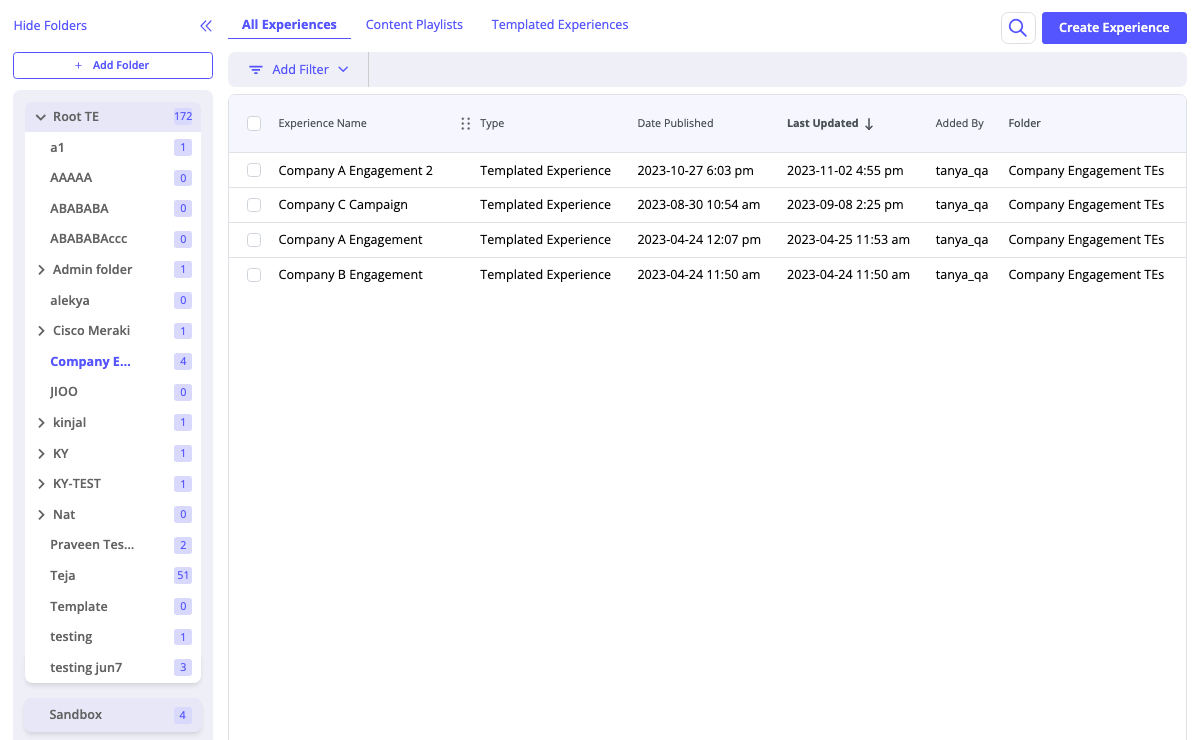
Task: Tick the Company B Engagement checkbox
Action: 254,275
